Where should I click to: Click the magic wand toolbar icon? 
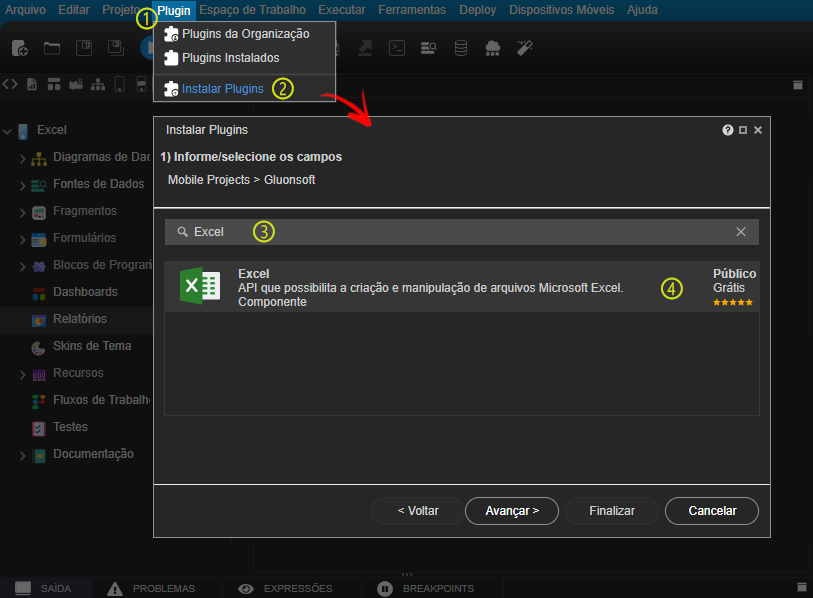point(525,48)
